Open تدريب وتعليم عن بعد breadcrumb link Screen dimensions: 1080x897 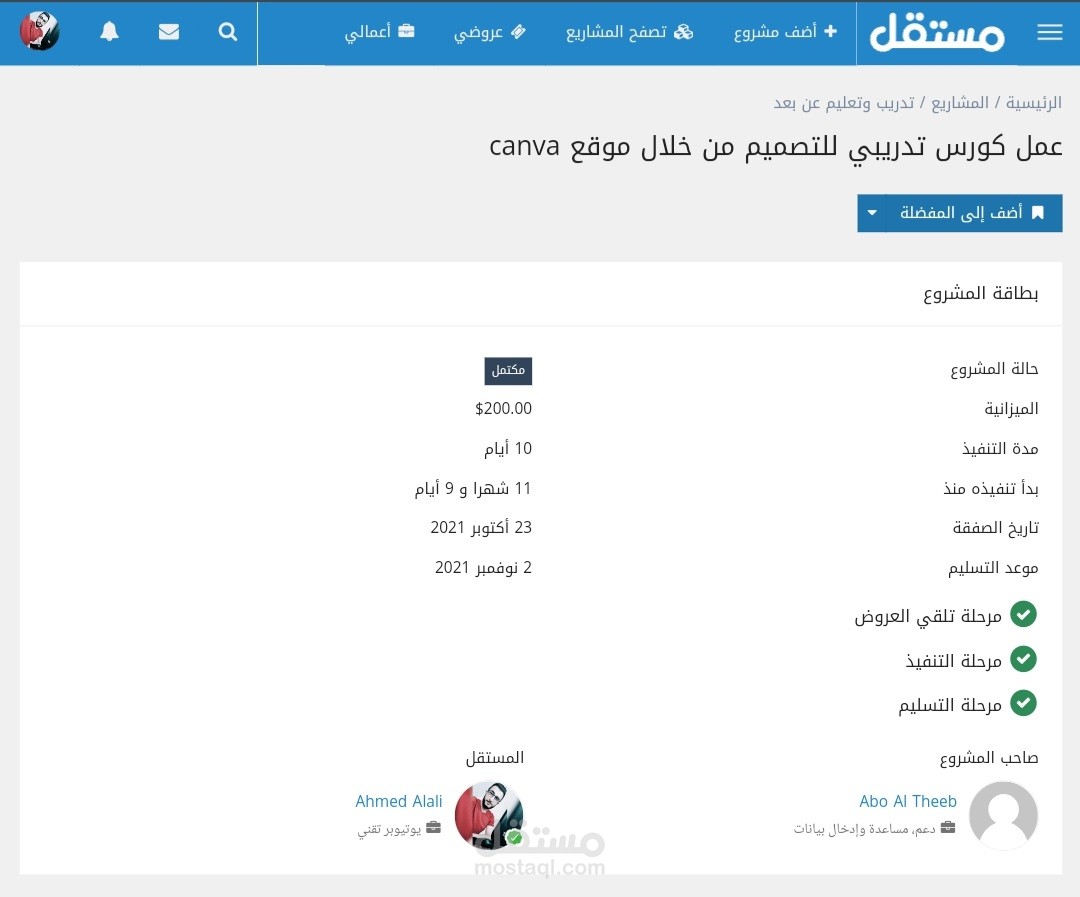(844, 103)
